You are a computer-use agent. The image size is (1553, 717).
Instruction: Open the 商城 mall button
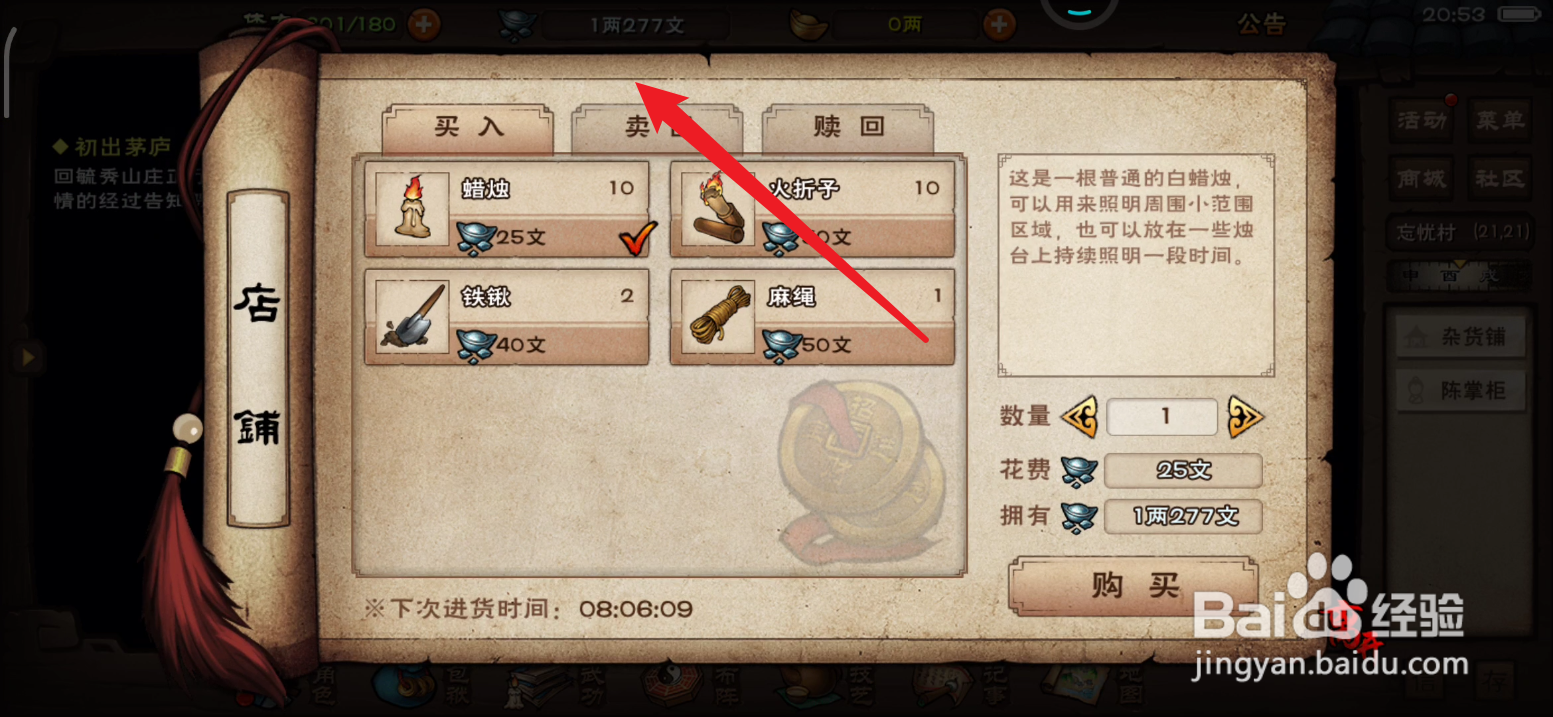click(1422, 179)
